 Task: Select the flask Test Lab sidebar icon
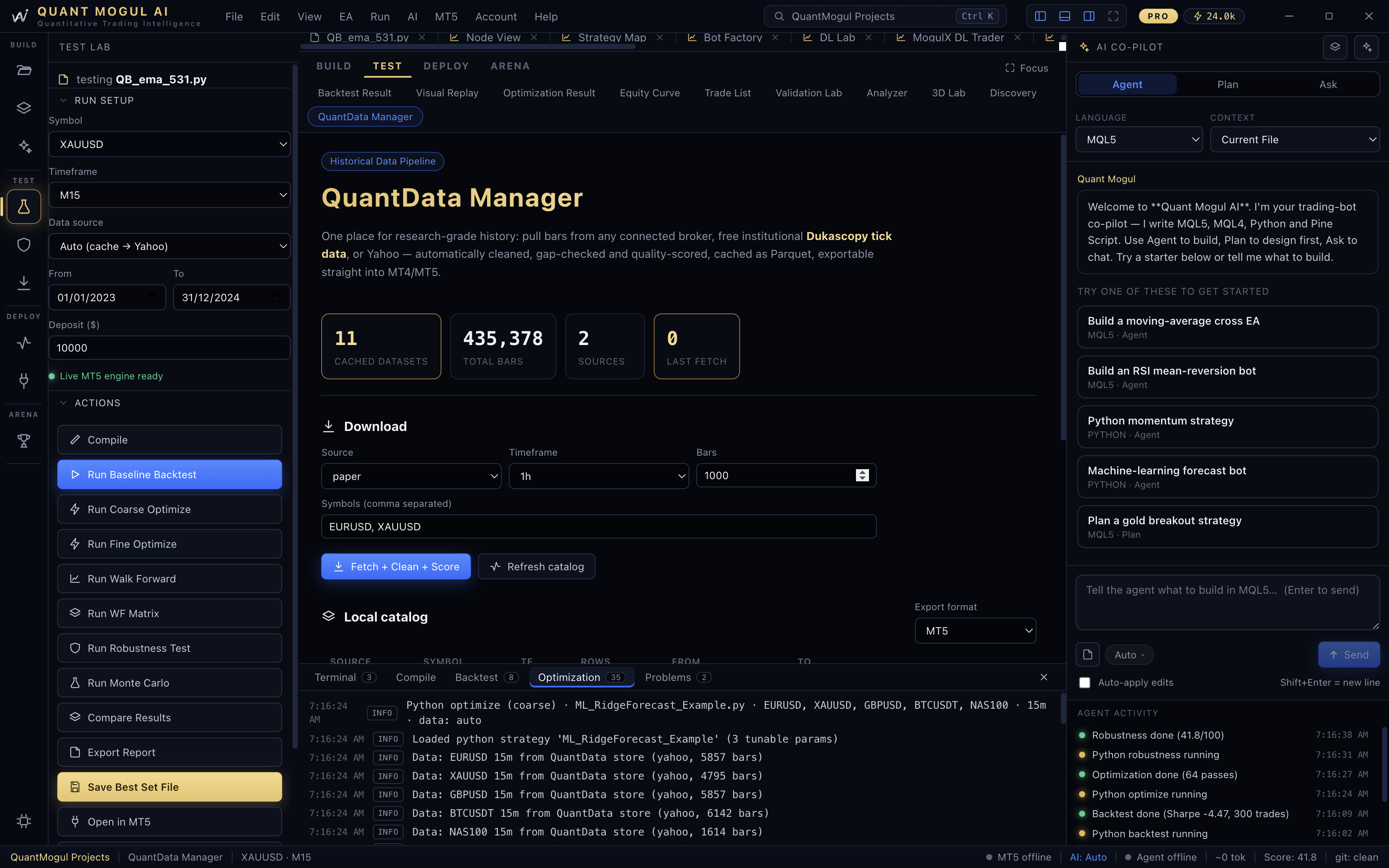click(23, 207)
